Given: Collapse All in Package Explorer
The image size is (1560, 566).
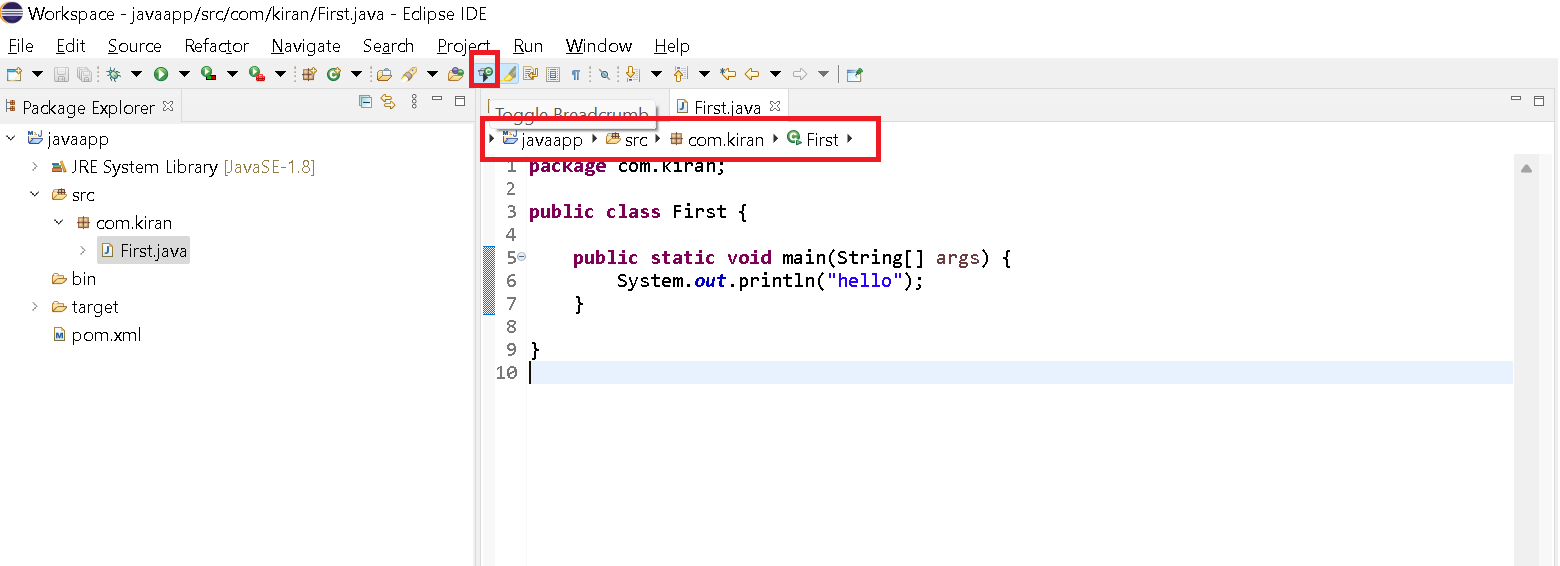Looking at the screenshot, I should (365, 102).
